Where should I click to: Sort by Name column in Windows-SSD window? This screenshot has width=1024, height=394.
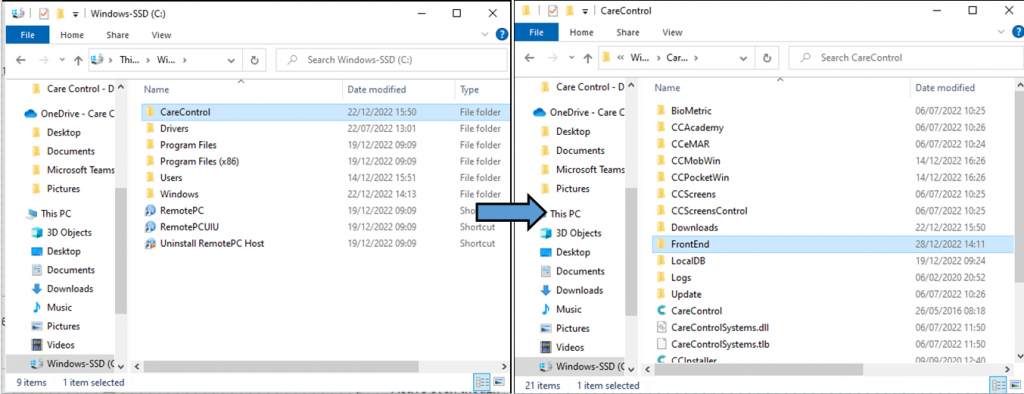(156, 90)
